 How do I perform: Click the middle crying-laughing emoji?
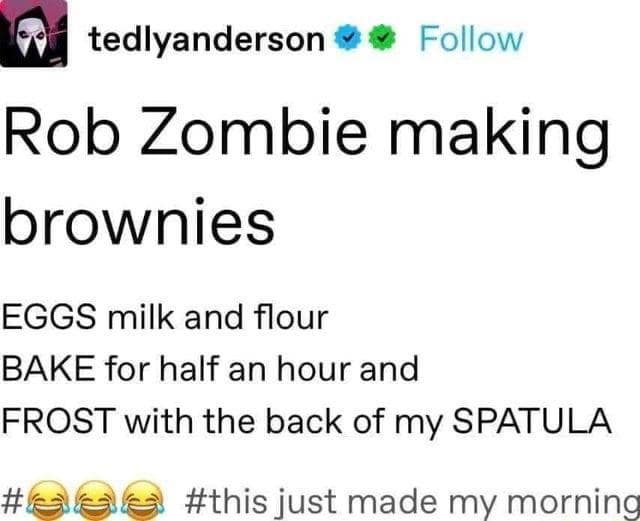pyautogui.click(x=96, y=501)
